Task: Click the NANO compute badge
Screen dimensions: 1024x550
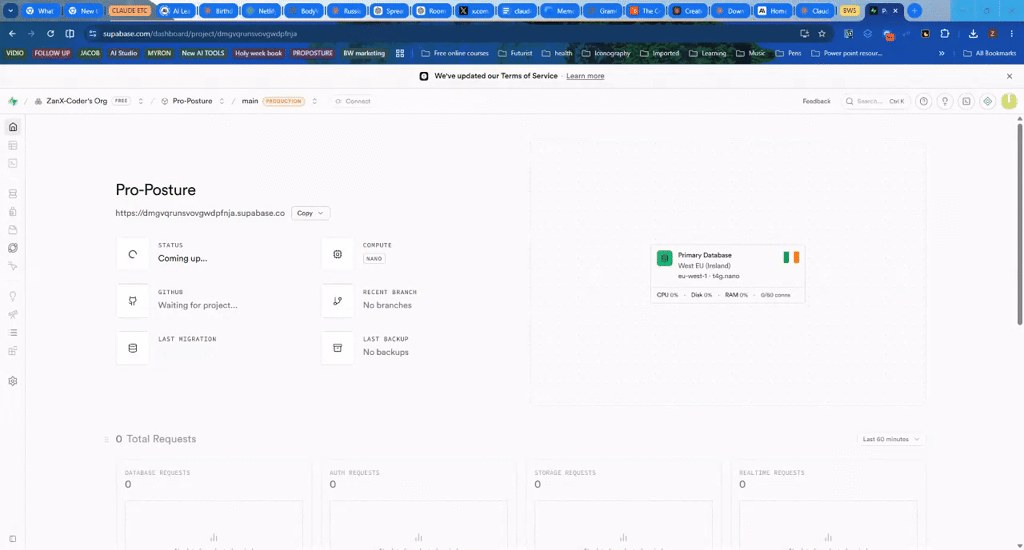Action: click(x=374, y=259)
